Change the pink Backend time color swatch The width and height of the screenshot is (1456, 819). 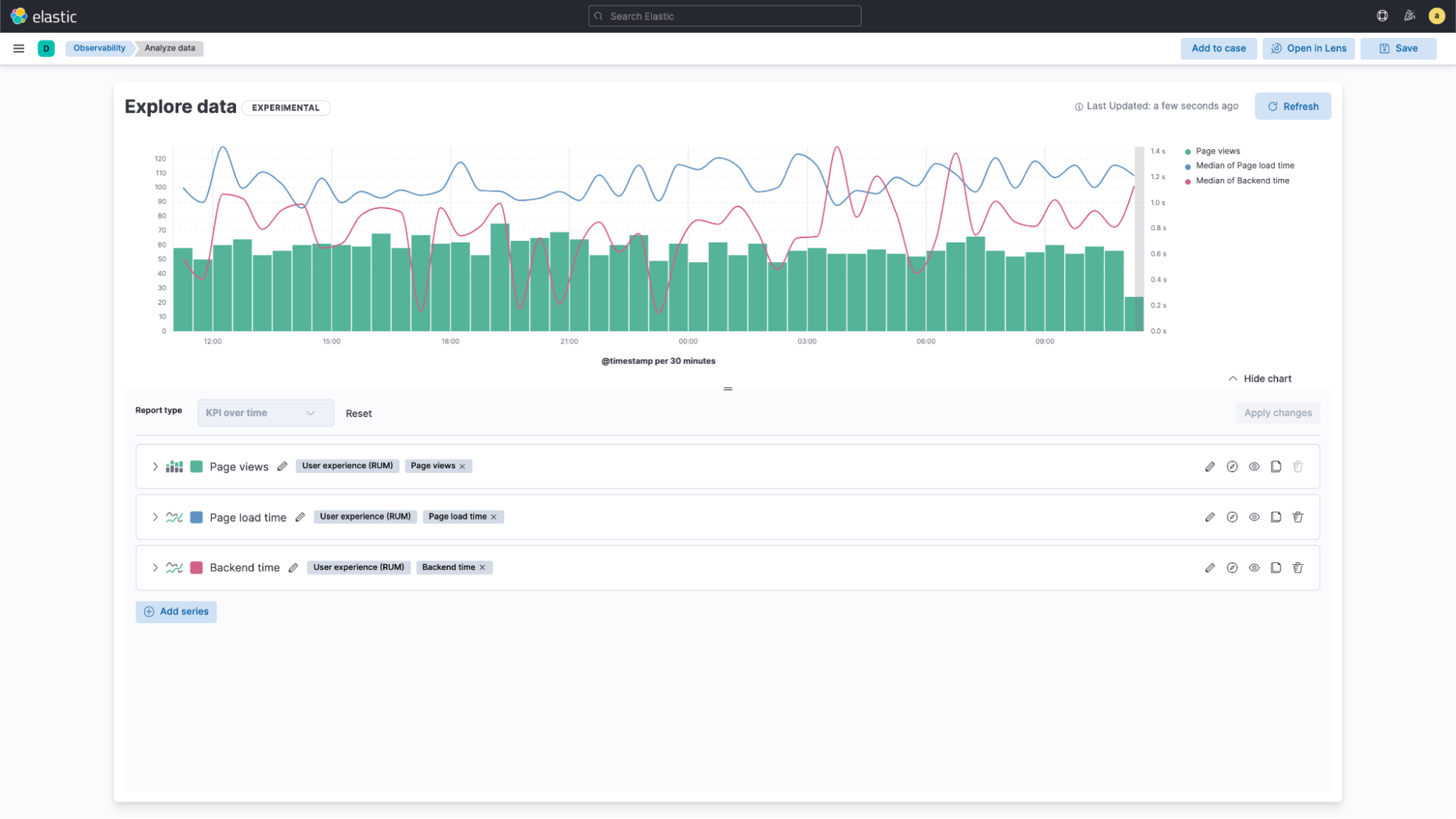point(197,568)
